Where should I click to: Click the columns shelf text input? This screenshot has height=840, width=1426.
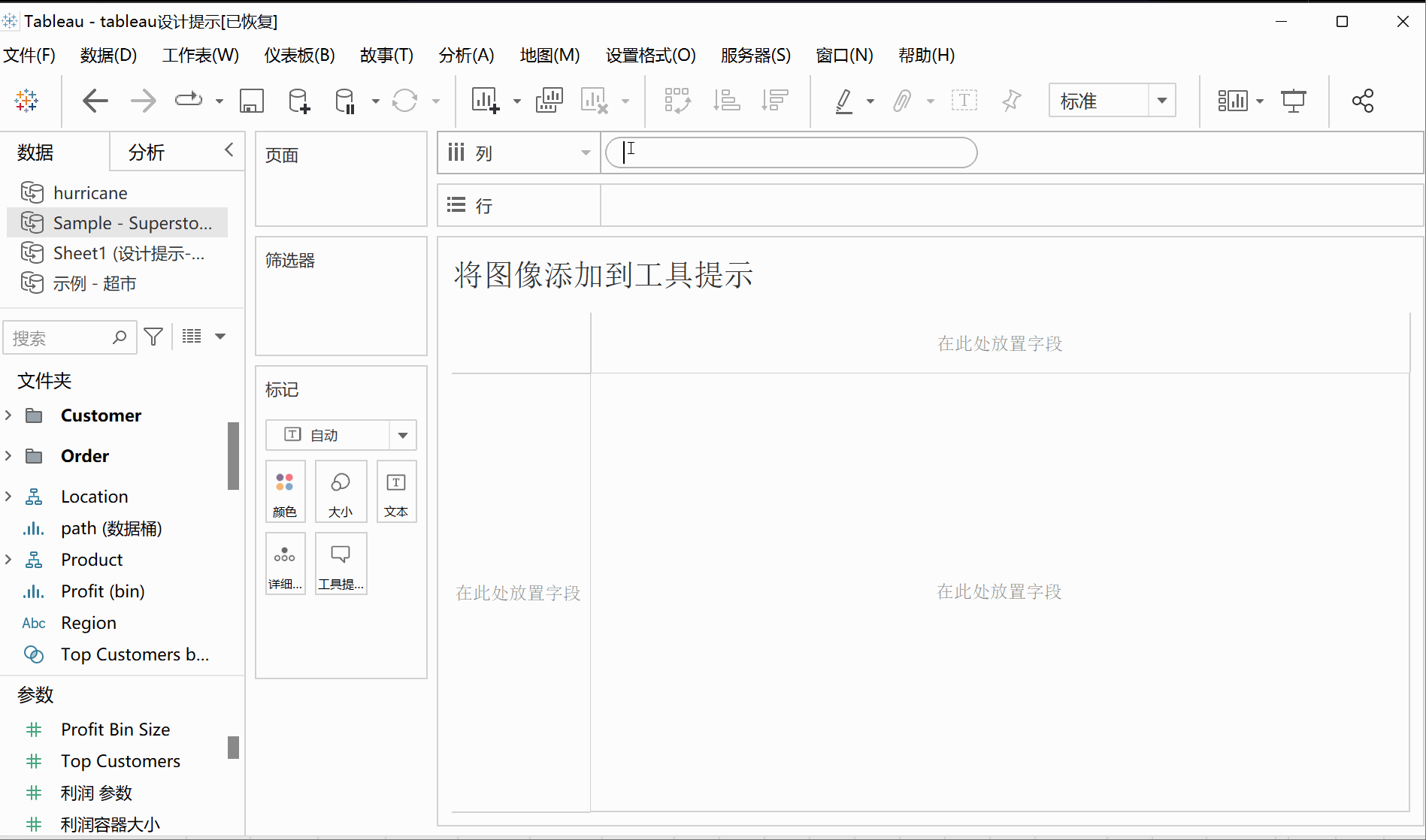tap(791, 153)
